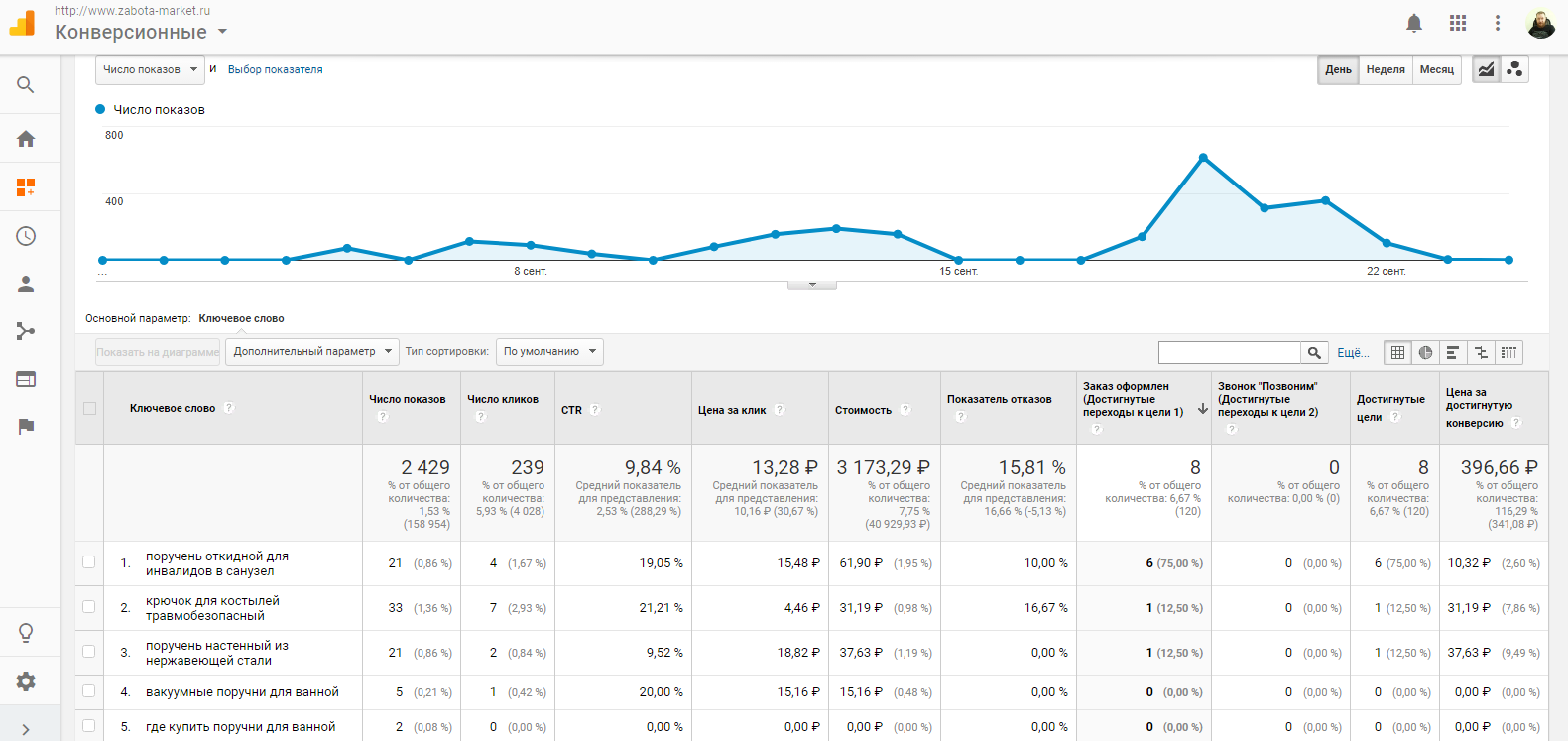Sort by the Заказ оформлен column arrow
The height and width of the screenshot is (741, 1568).
click(x=1203, y=408)
